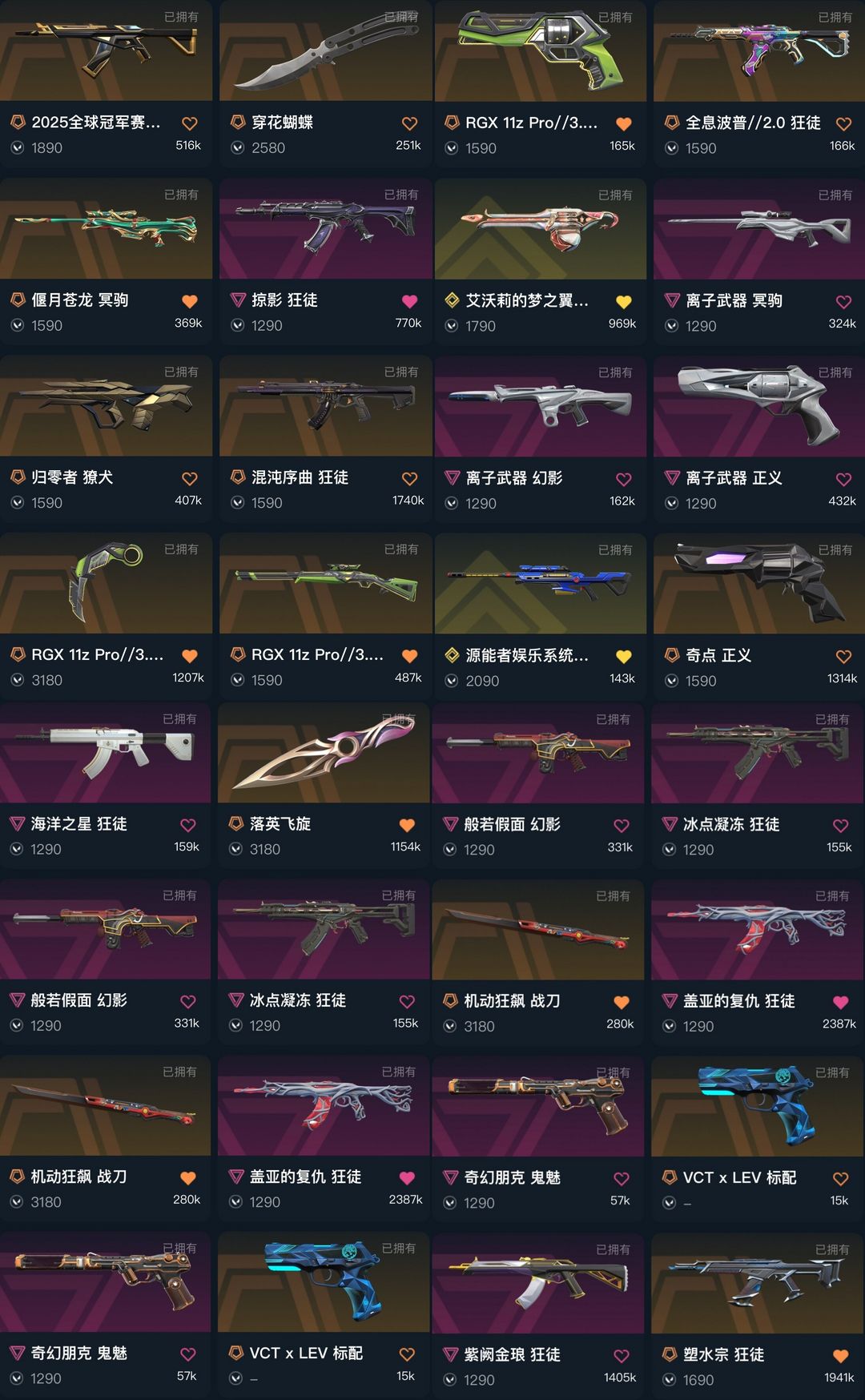This screenshot has width=865, height=1400.
Task: Click the points icon beside 1890 price
Action: coord(18,147)
